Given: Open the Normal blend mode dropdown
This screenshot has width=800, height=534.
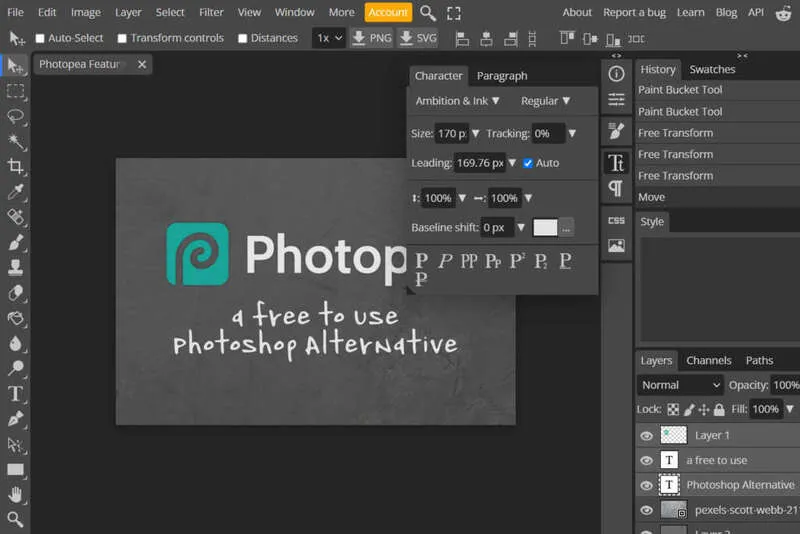Looking at the screenshot, I should (x=681, y=385).
